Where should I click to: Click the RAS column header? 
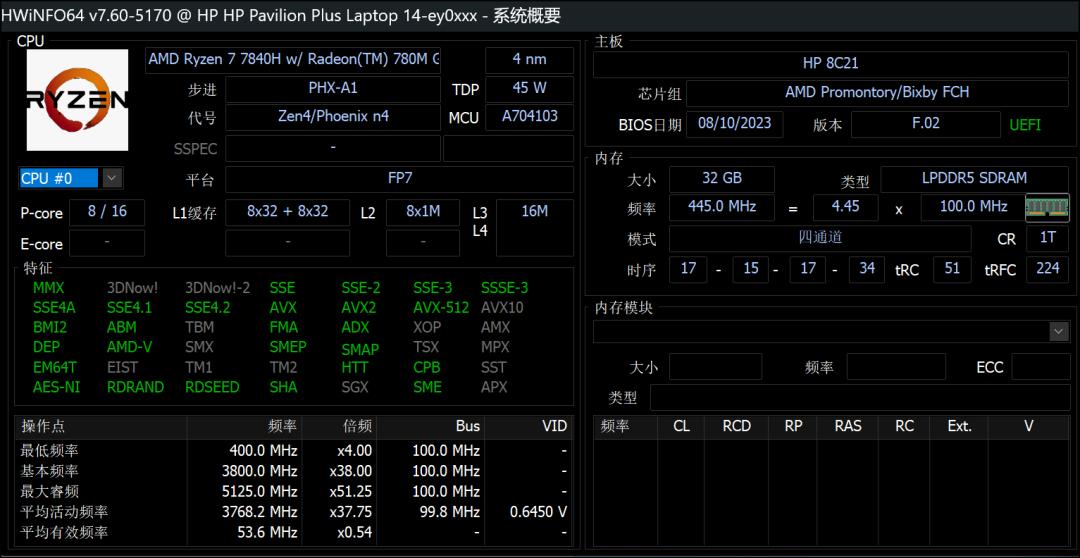click(x=848, y=426)
